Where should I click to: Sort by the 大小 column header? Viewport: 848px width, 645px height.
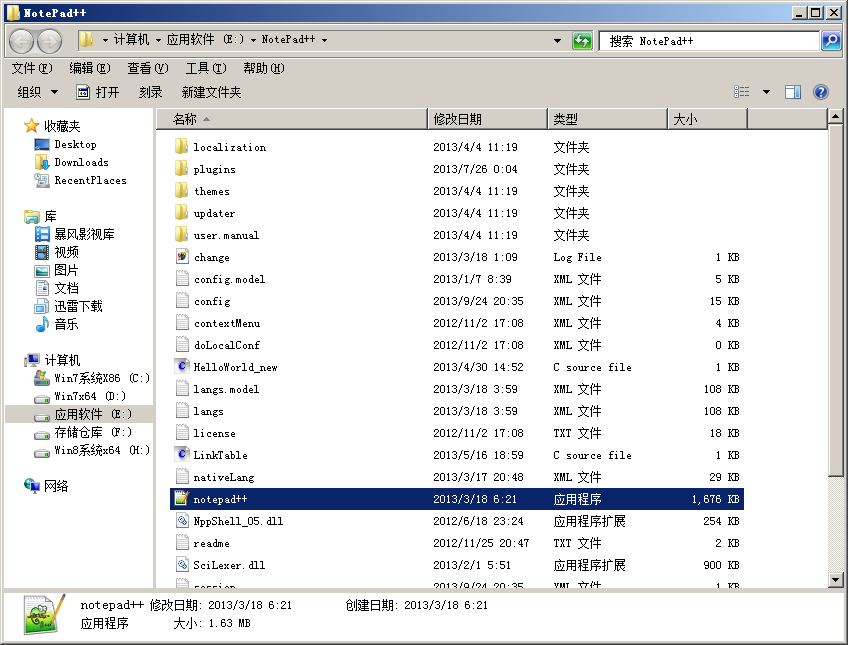(x=707, y=119)
